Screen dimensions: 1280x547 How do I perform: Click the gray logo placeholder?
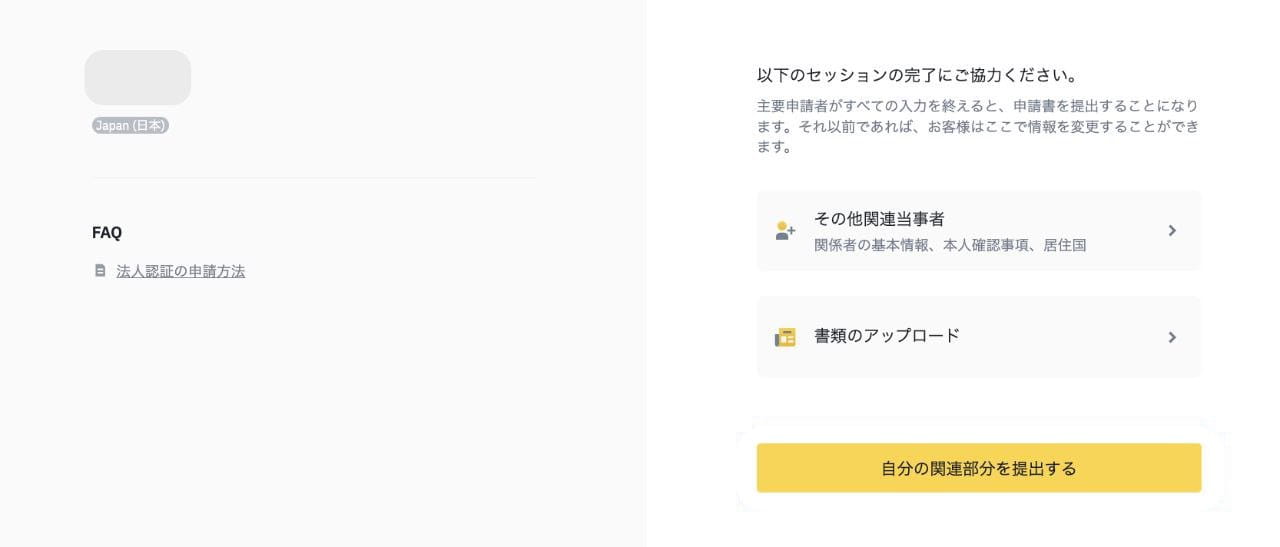click(x=137, y=78)
